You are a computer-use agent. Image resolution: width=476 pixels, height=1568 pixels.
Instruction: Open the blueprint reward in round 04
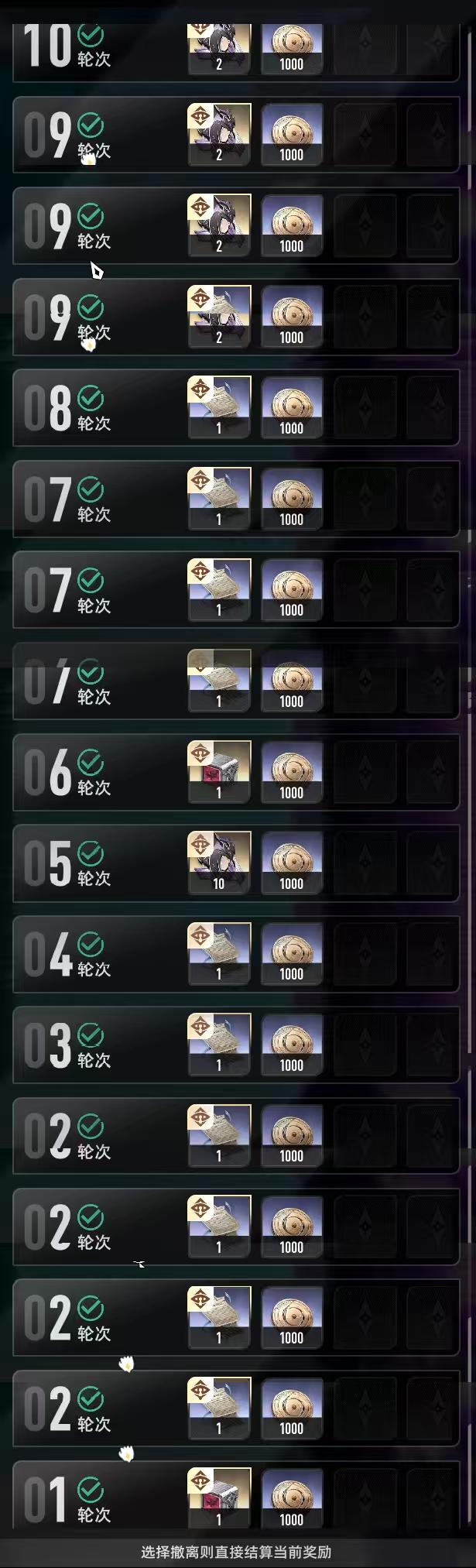219,954
